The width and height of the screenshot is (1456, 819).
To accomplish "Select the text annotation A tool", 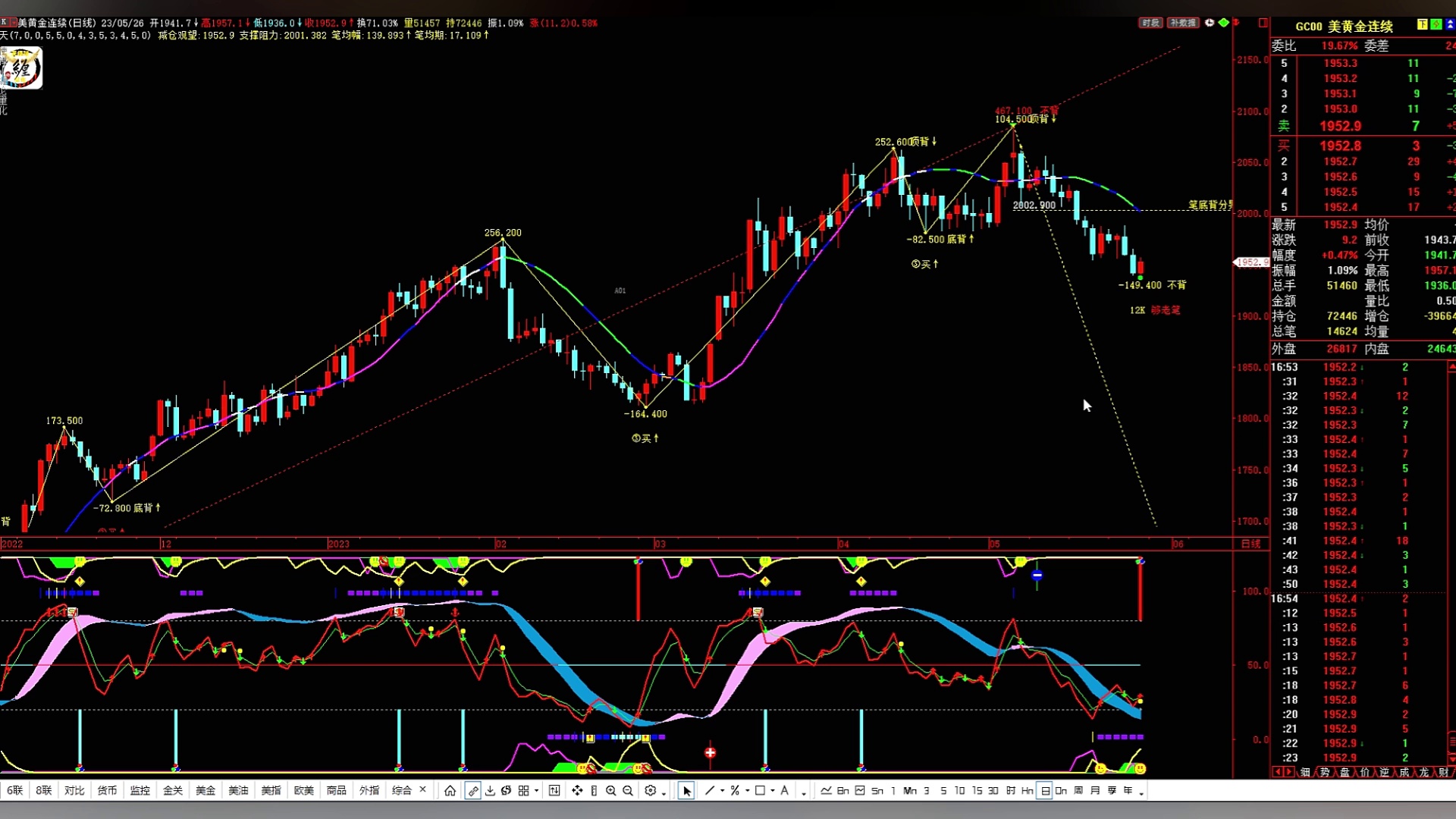I will pos(785,791).
